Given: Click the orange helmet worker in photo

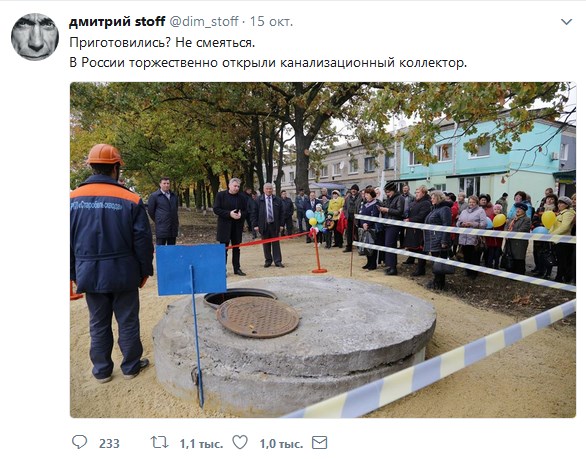Looking at the screenshot, I should [x=110, y=262].
